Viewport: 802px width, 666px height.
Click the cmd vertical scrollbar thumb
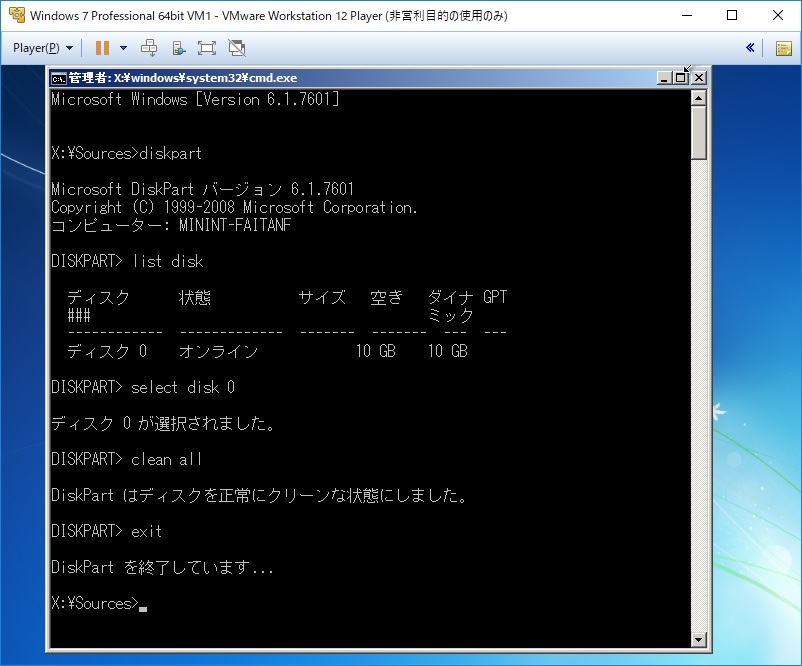tap(699, 132)
